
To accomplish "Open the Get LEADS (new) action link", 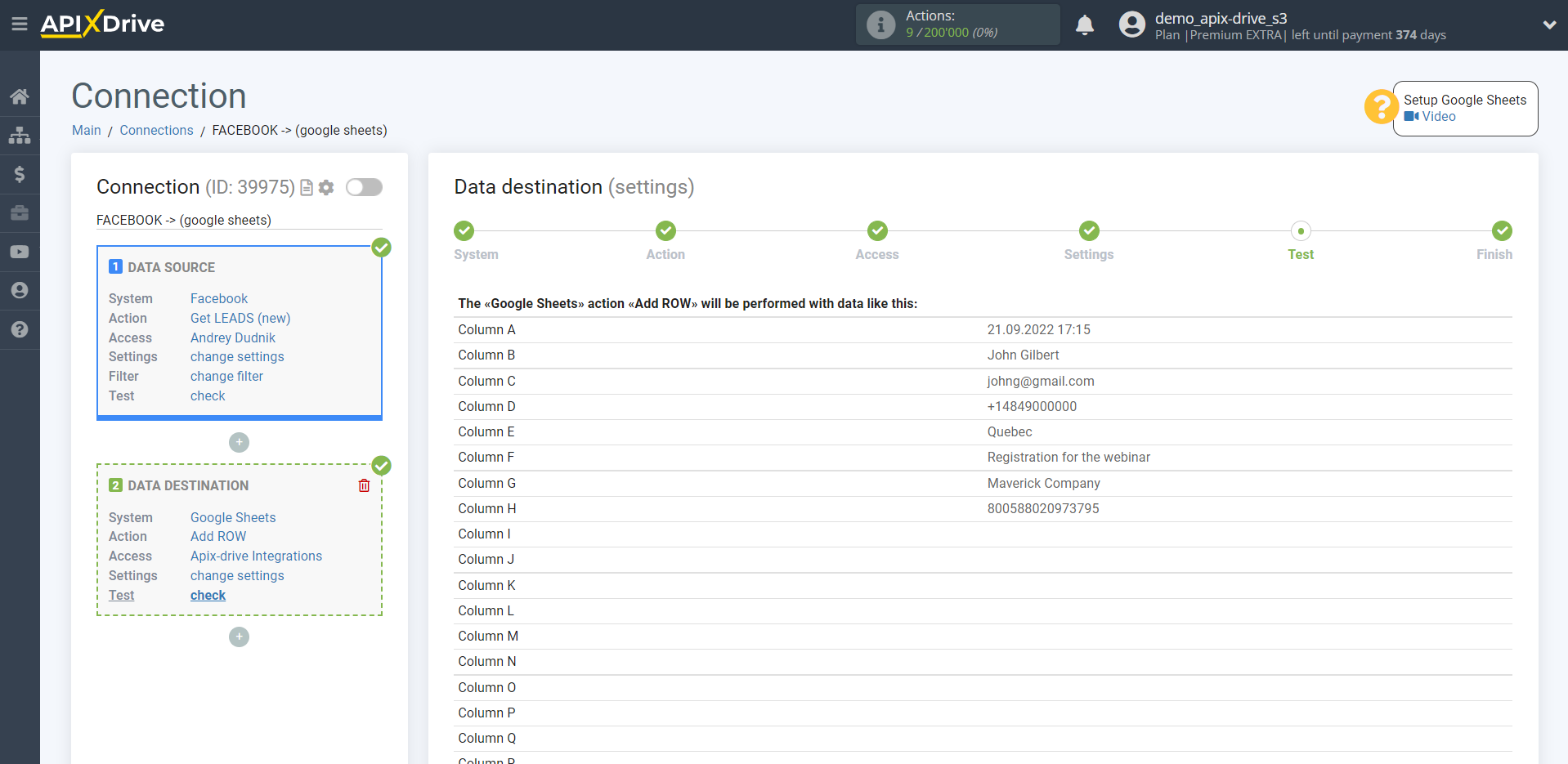I will click(240, 319).
